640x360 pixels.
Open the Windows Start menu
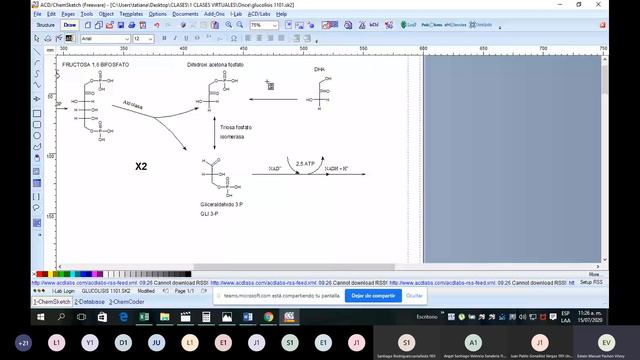[x=40, y=317]
